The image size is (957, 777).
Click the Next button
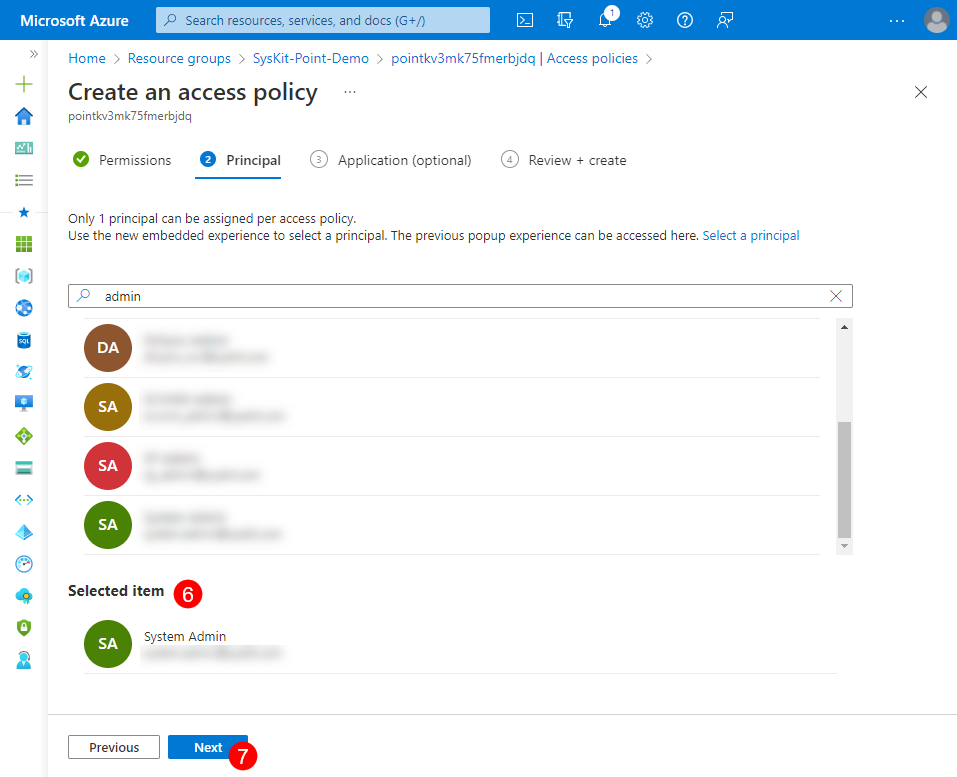pyautogui.click(x=207, y=747)
